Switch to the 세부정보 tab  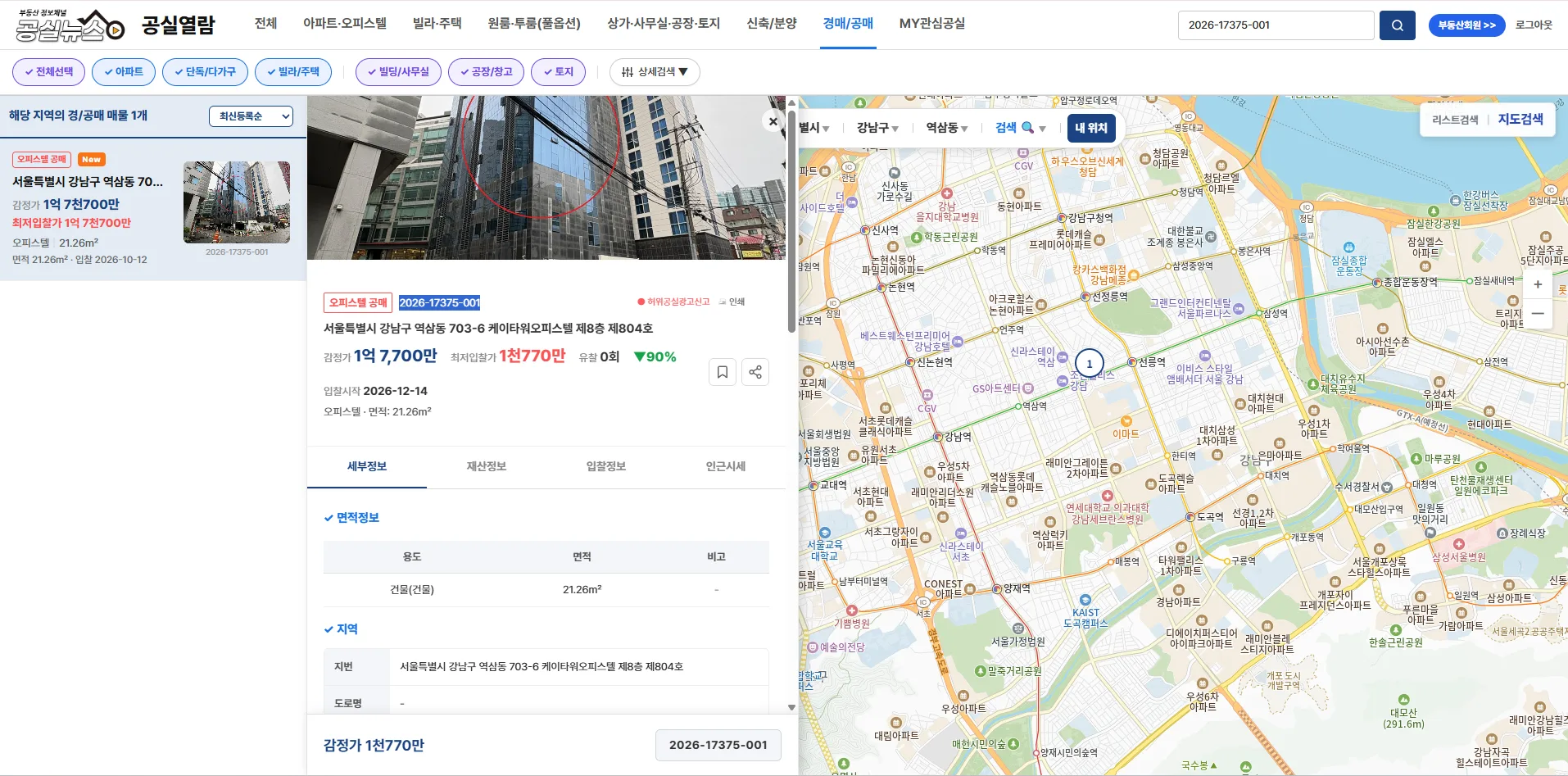tap(367, 466)
